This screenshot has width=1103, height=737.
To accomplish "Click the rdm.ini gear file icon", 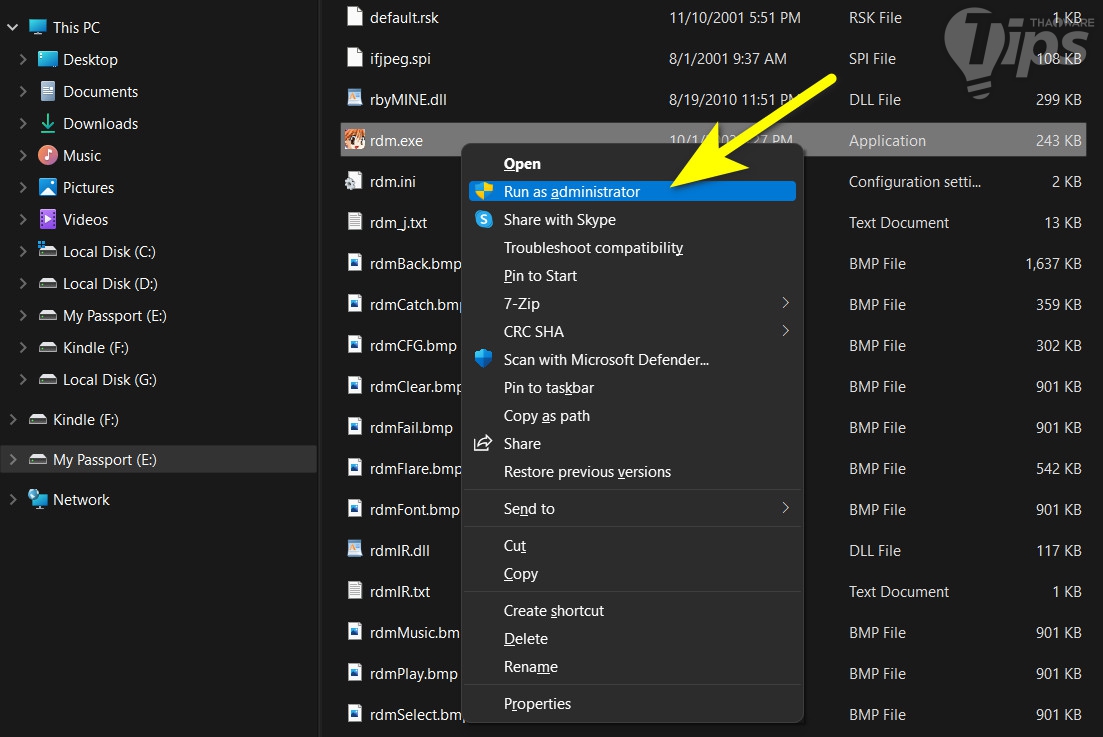I will click(354, 181).
